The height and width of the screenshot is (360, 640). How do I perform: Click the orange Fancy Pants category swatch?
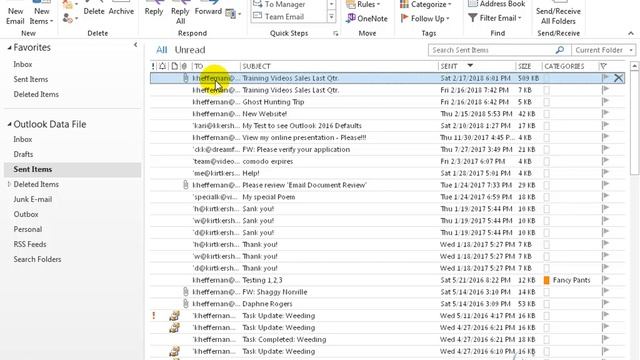point(547,280)
